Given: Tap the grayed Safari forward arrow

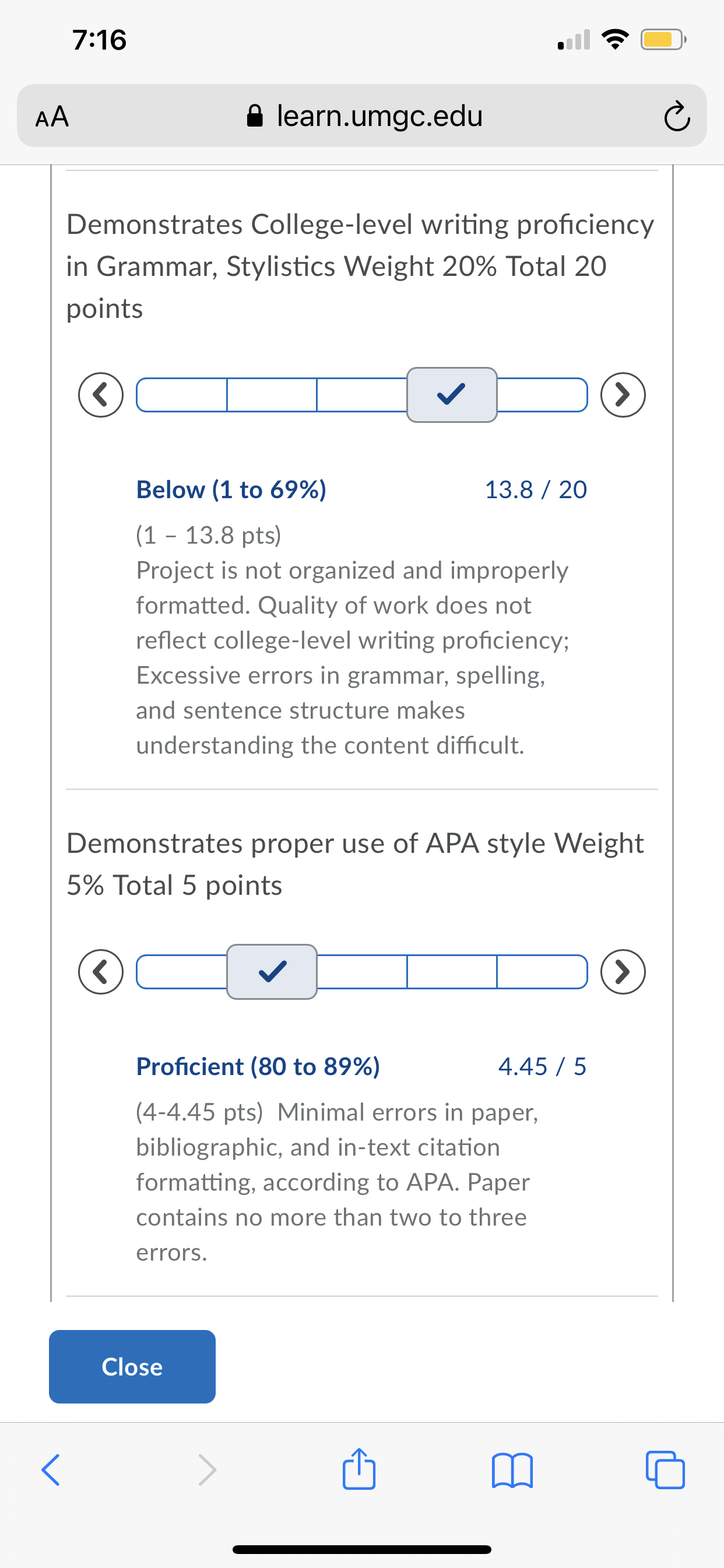Looking at the screenshot, I should coord(207,1470).
